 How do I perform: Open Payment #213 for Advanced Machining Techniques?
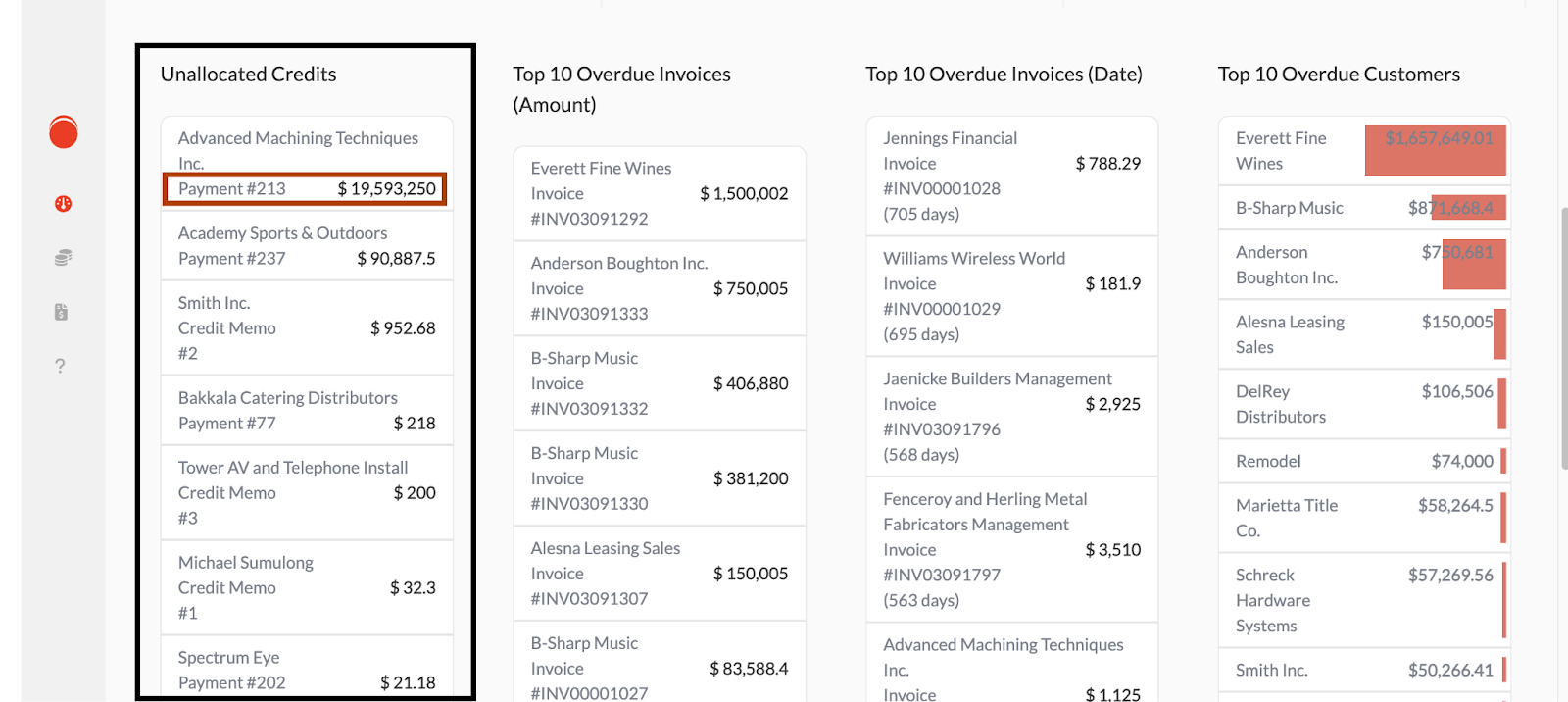pos(307,189)
